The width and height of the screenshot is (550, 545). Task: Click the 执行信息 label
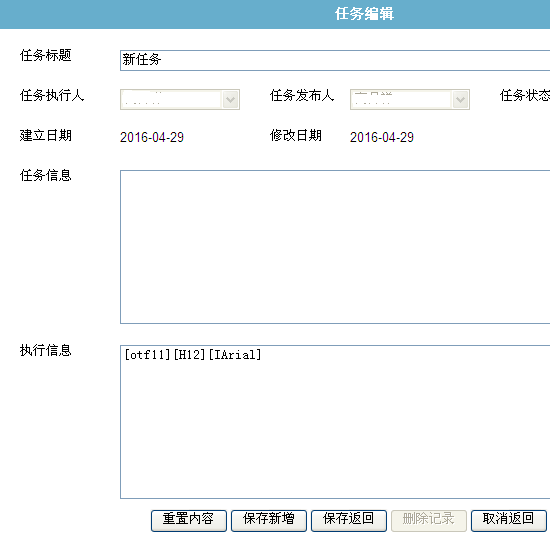pos(46,350)
